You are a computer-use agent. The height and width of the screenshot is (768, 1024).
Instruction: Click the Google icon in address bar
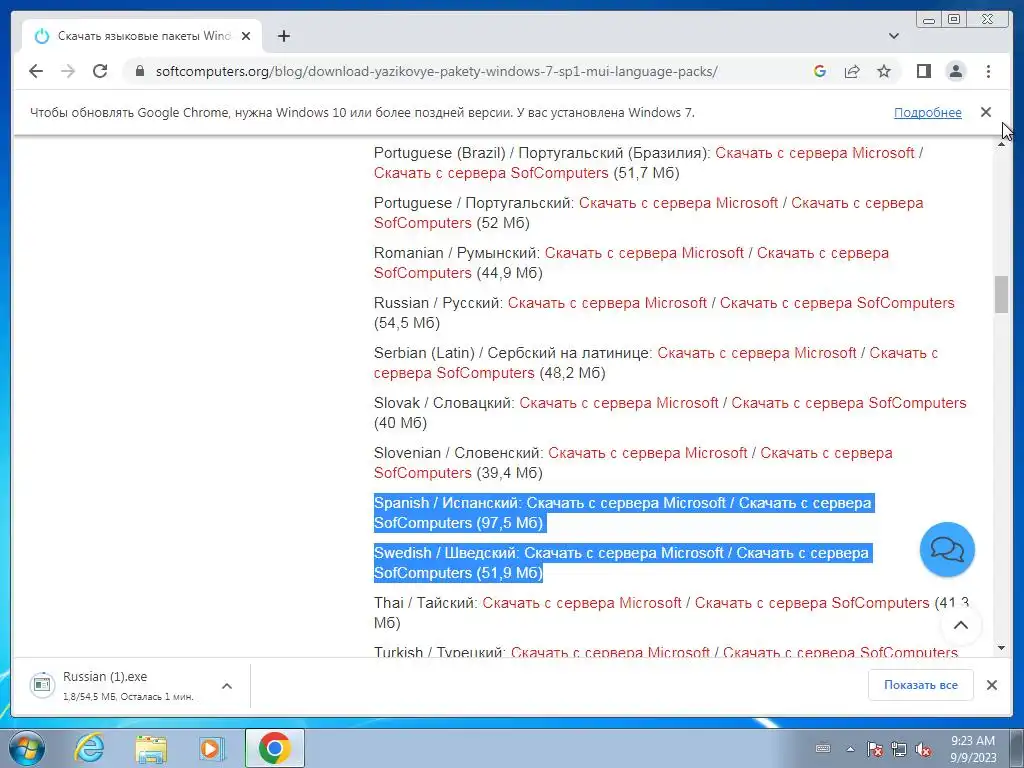(820, 71)
